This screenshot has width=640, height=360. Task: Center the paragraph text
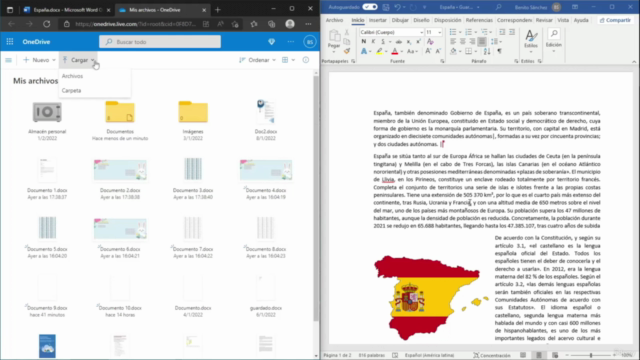[x=462, y=41]
